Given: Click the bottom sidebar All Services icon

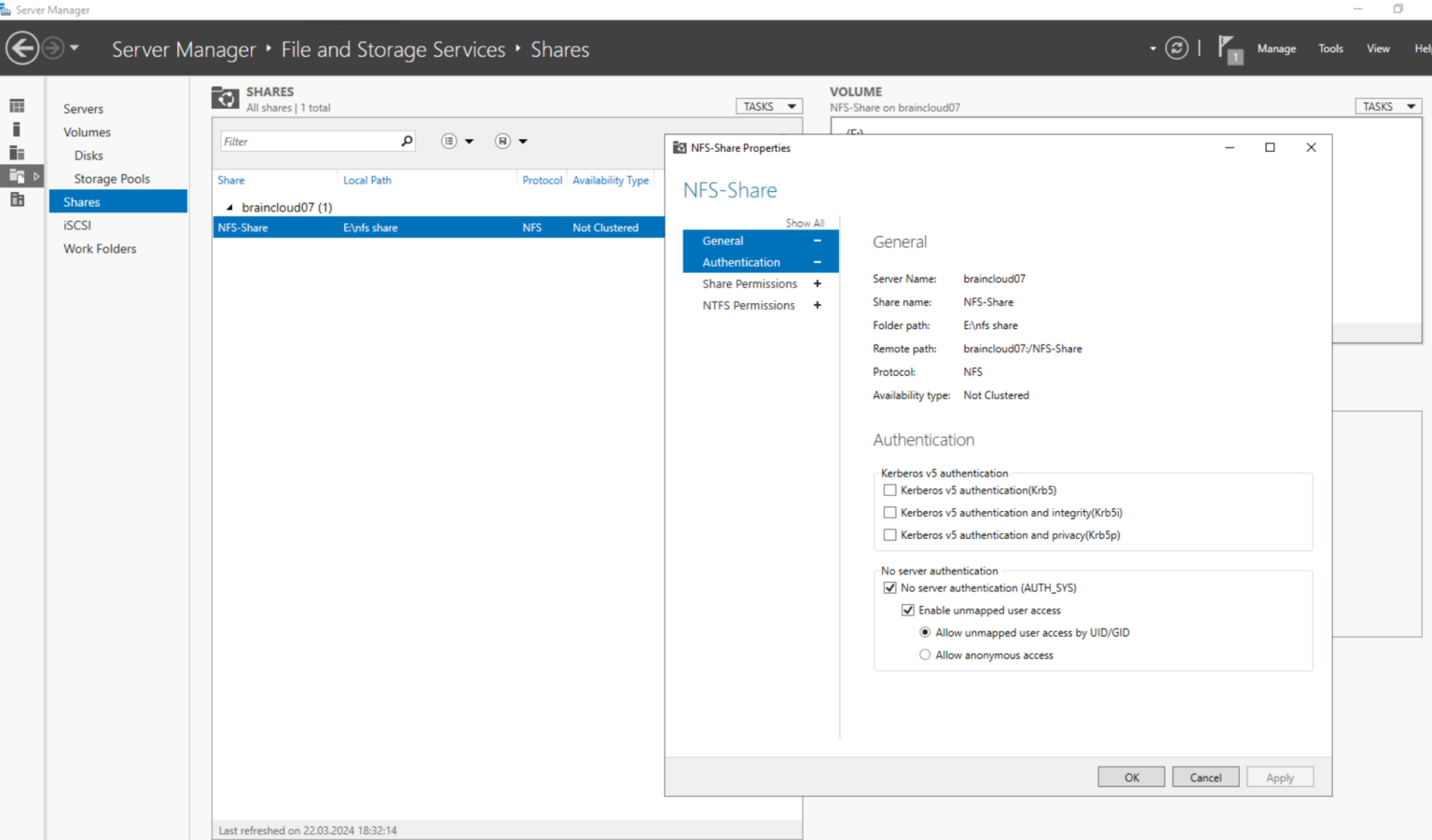Looking at the screenshot, I should click(17, 199).
